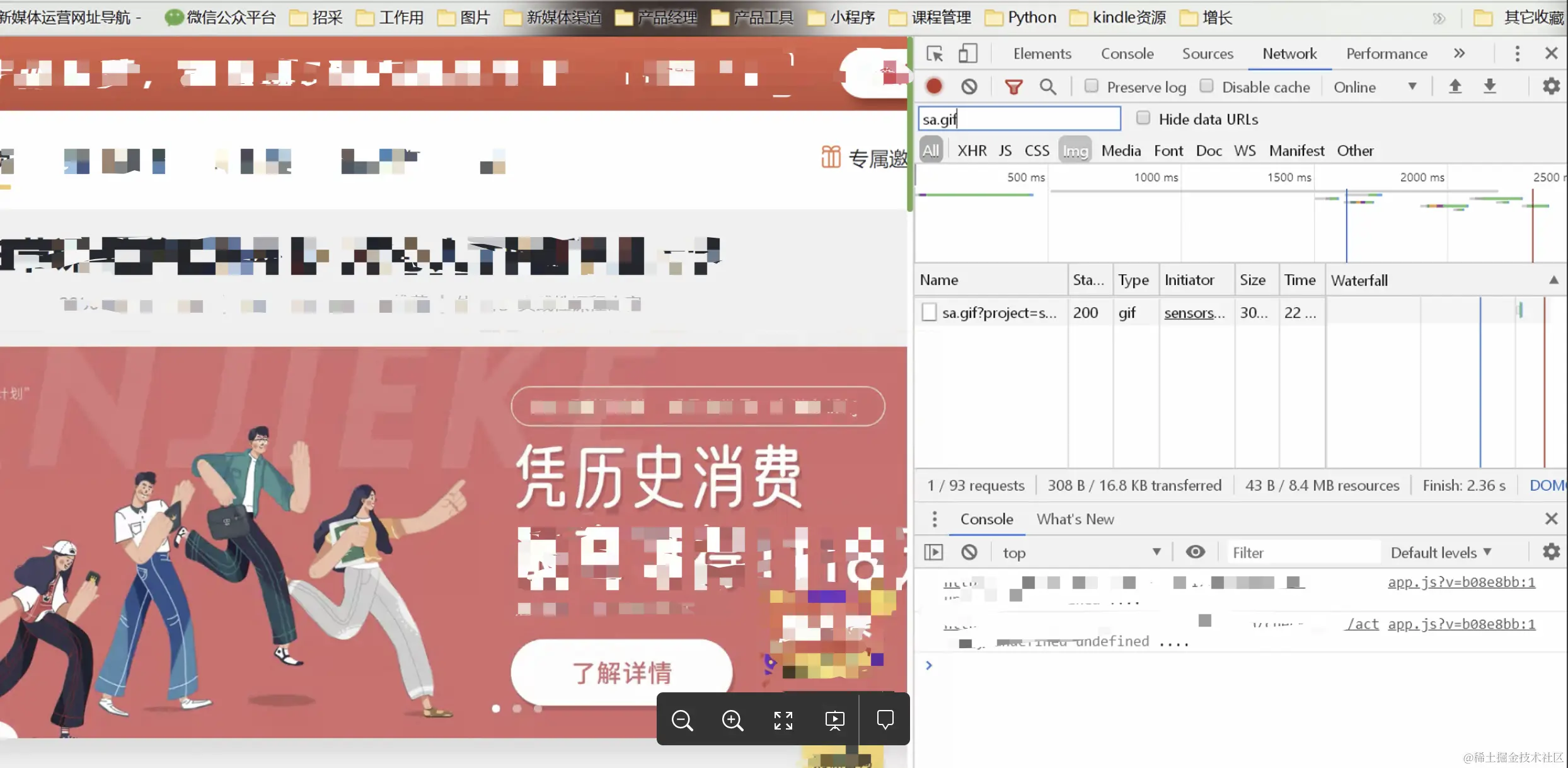Open network search with the magnifier icon
Viewport: 1568px width, 768px height.
coord(1047,86)
